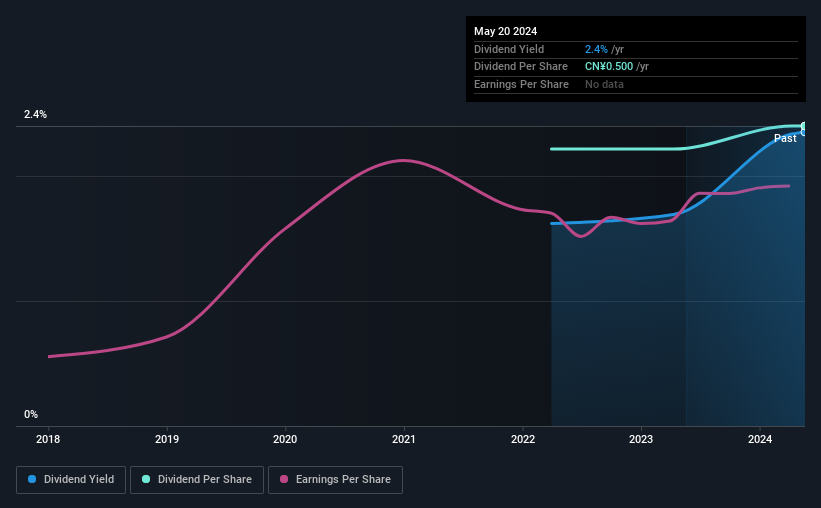The height and width of the screenshot is (508, 821).
Task: Click the May 20 2024 tooltip date
Action: (x=505, y=31)
